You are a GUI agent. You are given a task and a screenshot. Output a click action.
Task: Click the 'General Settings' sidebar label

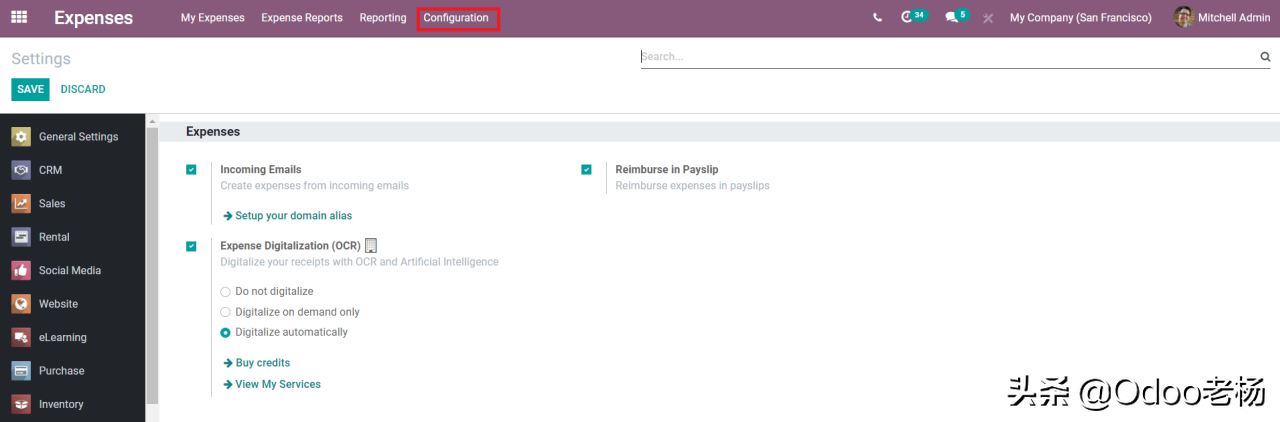[x=78, y=137]
